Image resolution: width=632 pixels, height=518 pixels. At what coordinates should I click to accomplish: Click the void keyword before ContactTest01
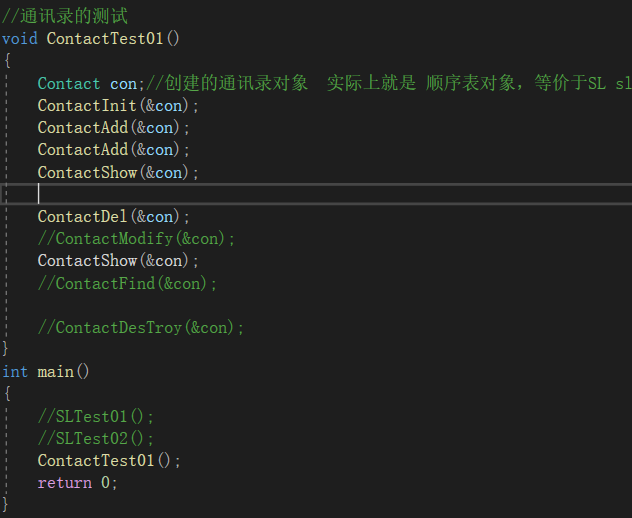[20, 39]
